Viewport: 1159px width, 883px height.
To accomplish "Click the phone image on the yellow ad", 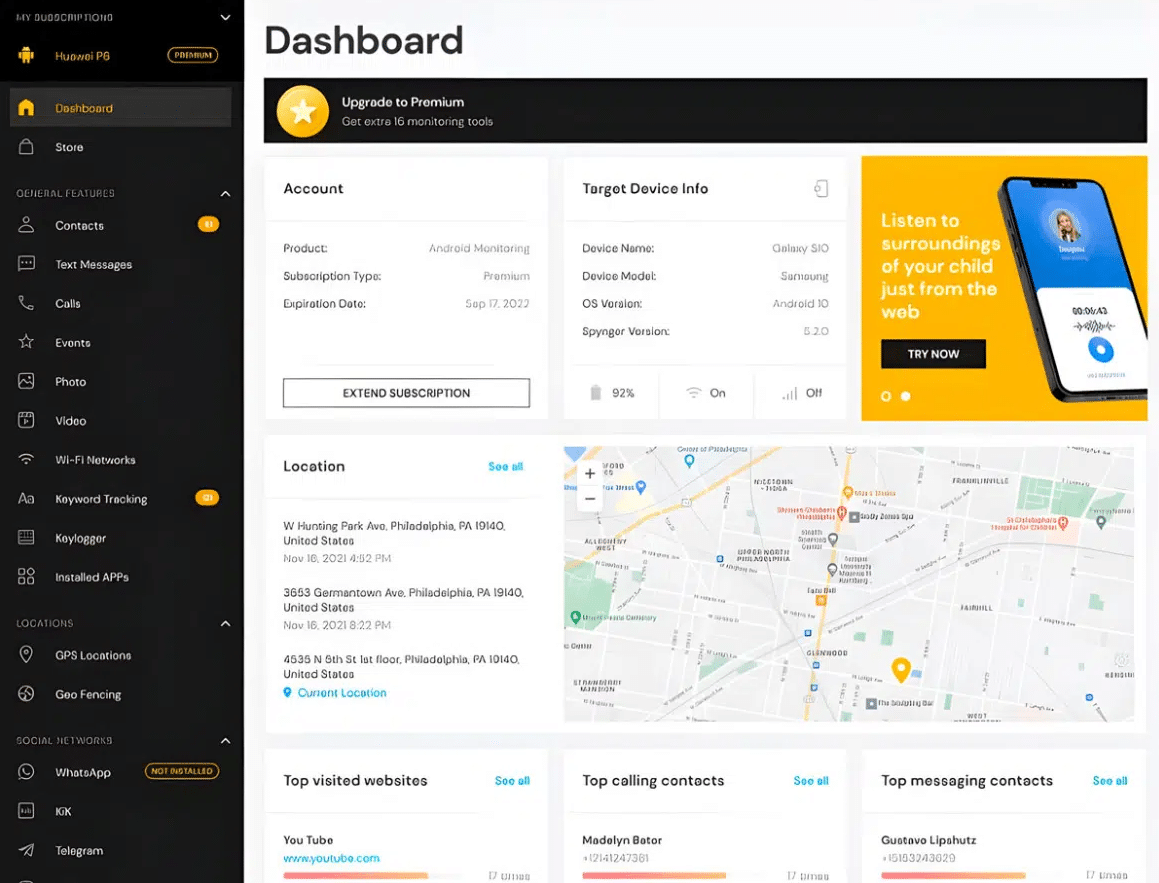I will point(1073,290).
